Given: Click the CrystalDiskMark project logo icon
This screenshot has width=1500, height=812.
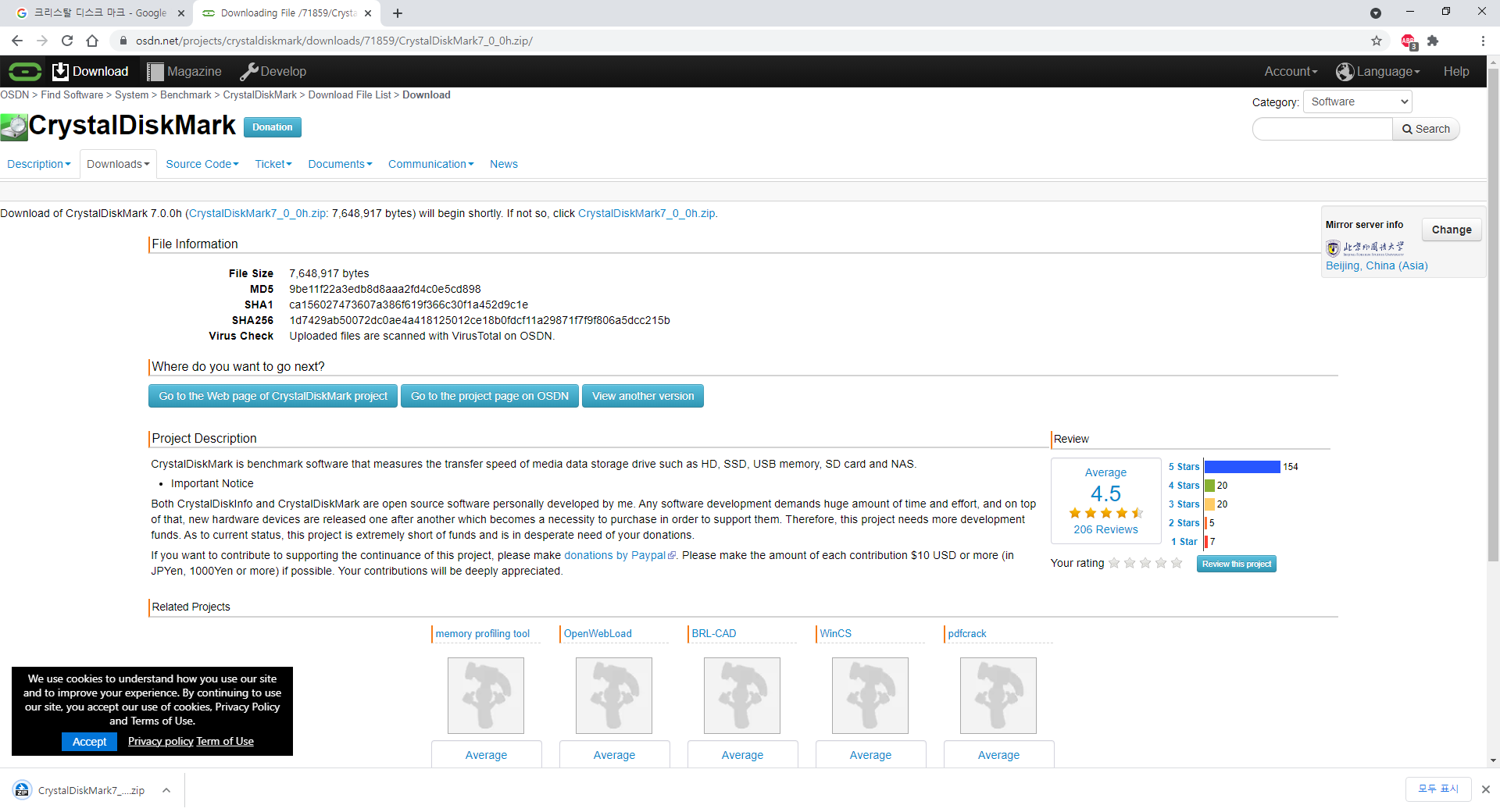Looking at the screenshot, I should pyautogui.click(x=14, y=126).
